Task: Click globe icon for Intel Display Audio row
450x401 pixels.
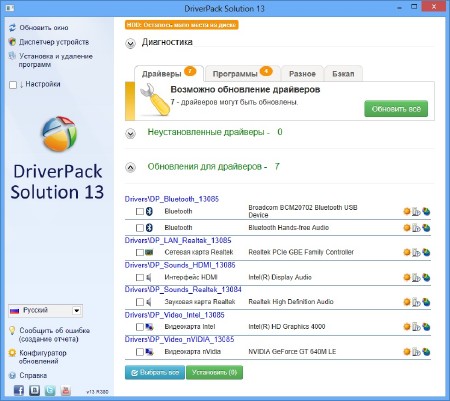Action: (x=426, y=277)
